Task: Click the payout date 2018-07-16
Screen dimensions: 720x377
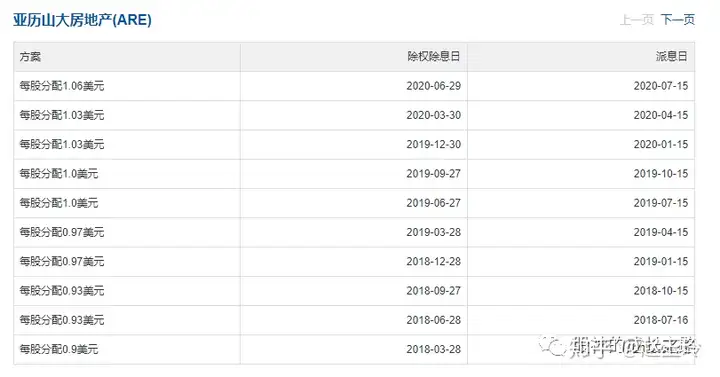Action: click(x=661, y=320)
